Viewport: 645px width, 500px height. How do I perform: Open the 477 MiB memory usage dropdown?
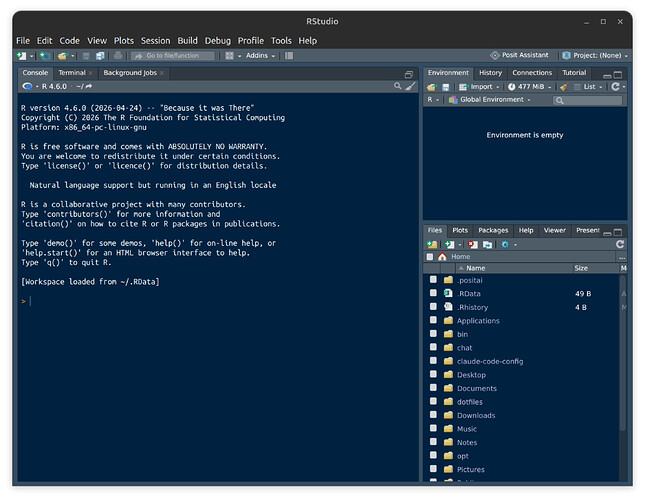[529, 87]
